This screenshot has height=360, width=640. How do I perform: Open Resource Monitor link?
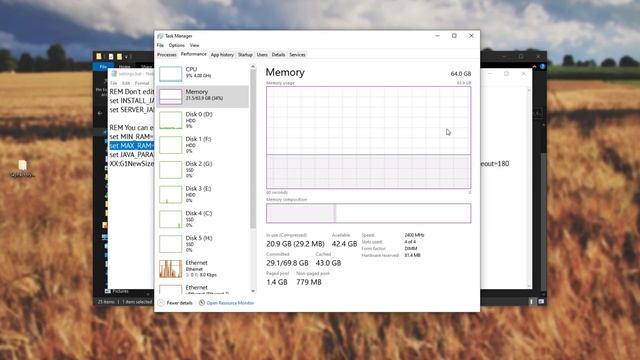tap(230, 303)
